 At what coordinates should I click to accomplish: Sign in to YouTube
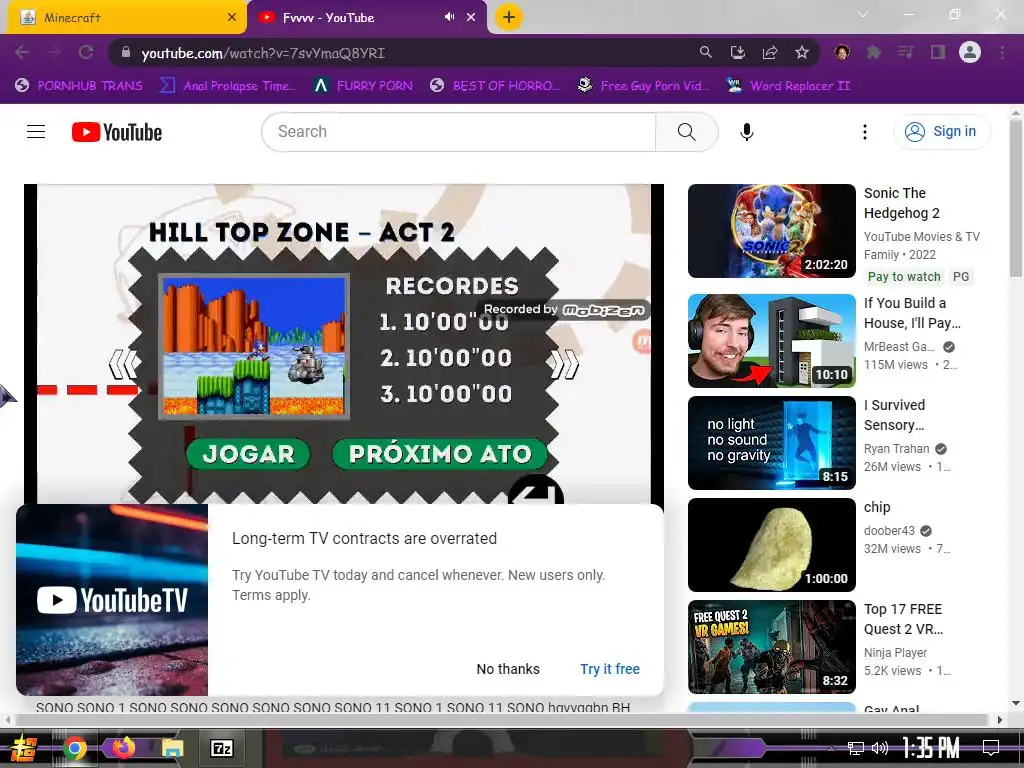click(x=941, y=132)
